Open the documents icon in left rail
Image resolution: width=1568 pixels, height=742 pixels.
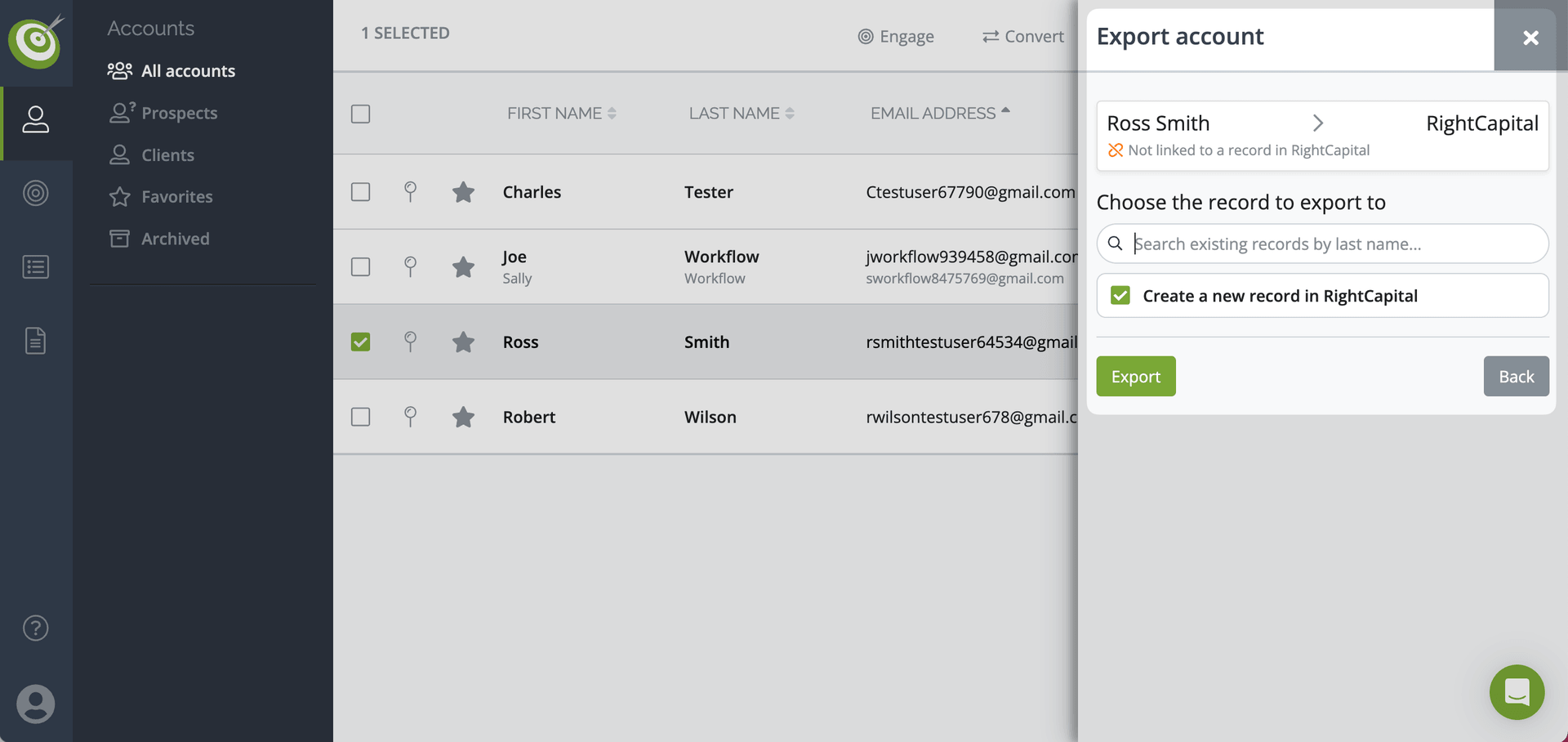35,340
